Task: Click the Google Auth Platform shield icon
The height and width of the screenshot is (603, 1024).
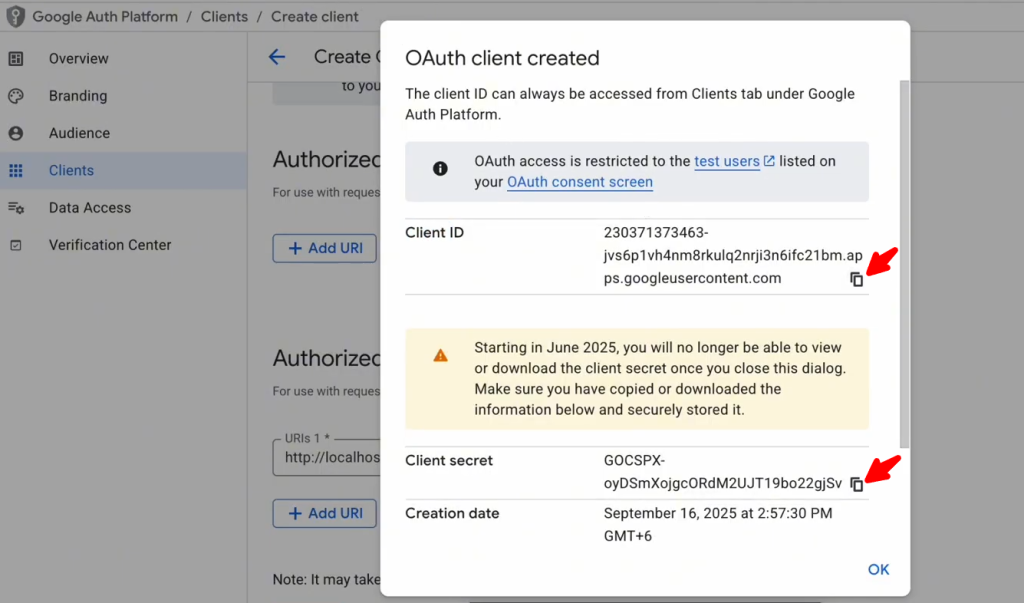Action: click(x=15, y=16)
